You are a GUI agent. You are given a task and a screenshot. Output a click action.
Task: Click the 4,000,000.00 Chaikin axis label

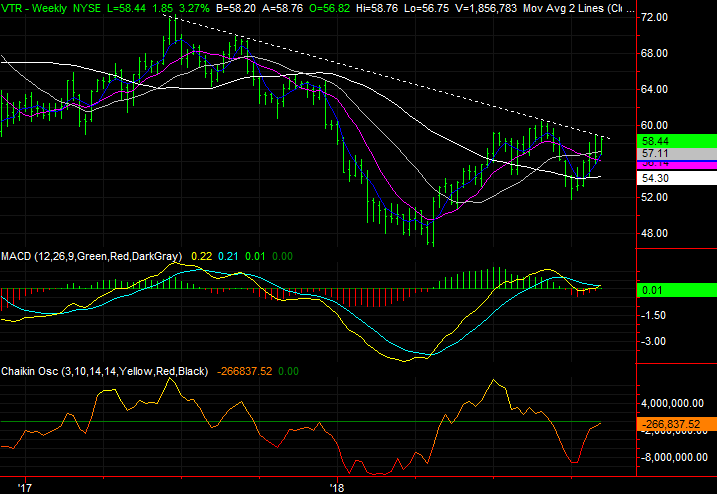[x=673, y=403]
